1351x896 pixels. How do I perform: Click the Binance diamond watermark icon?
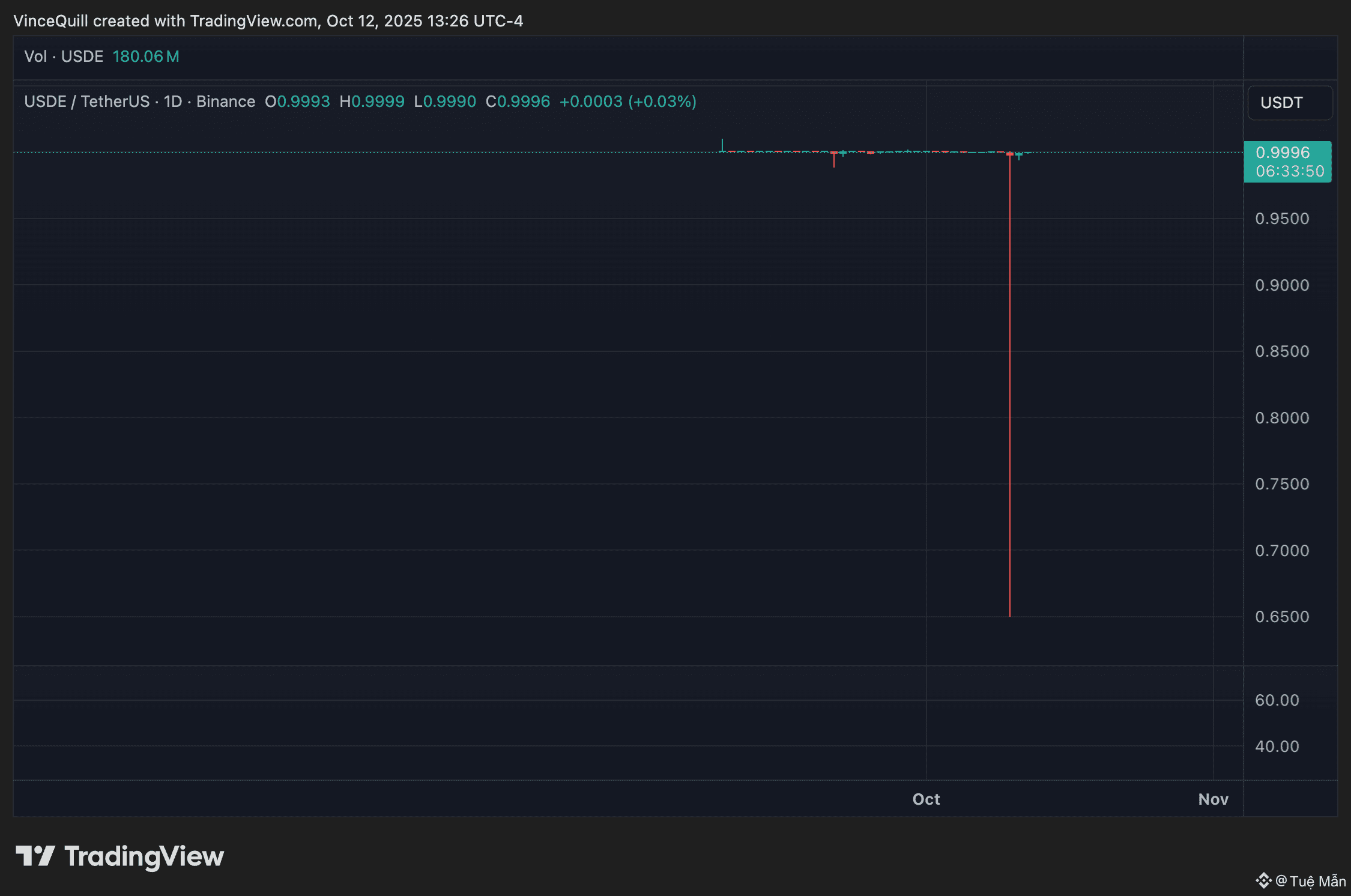click(1263, 880)
